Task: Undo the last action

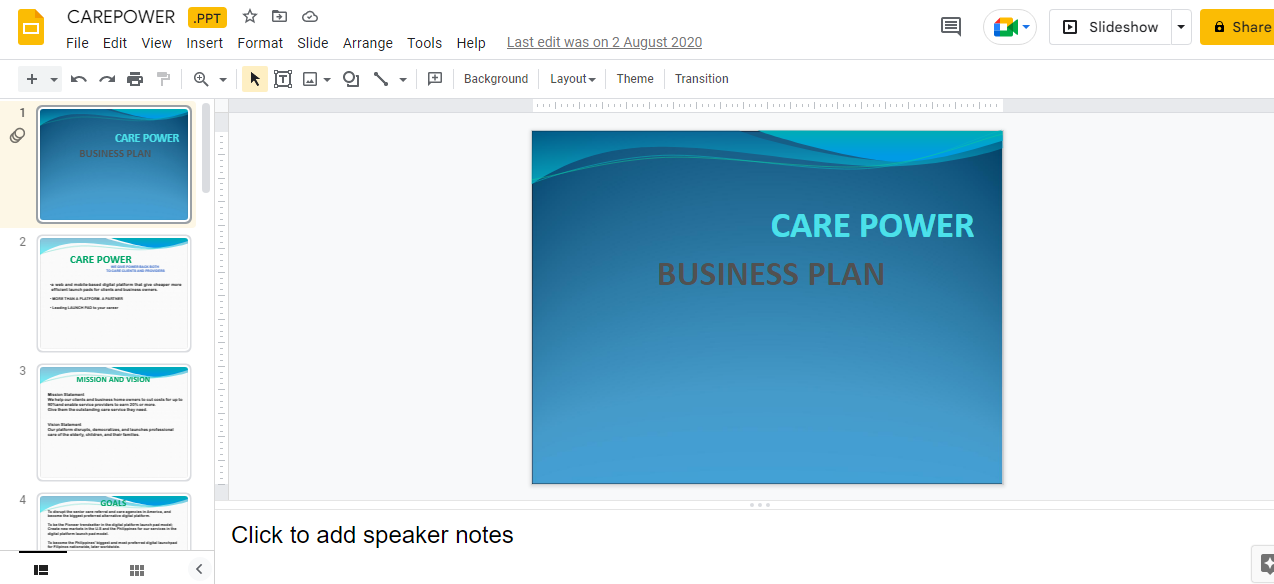Action: click(79, 79)
